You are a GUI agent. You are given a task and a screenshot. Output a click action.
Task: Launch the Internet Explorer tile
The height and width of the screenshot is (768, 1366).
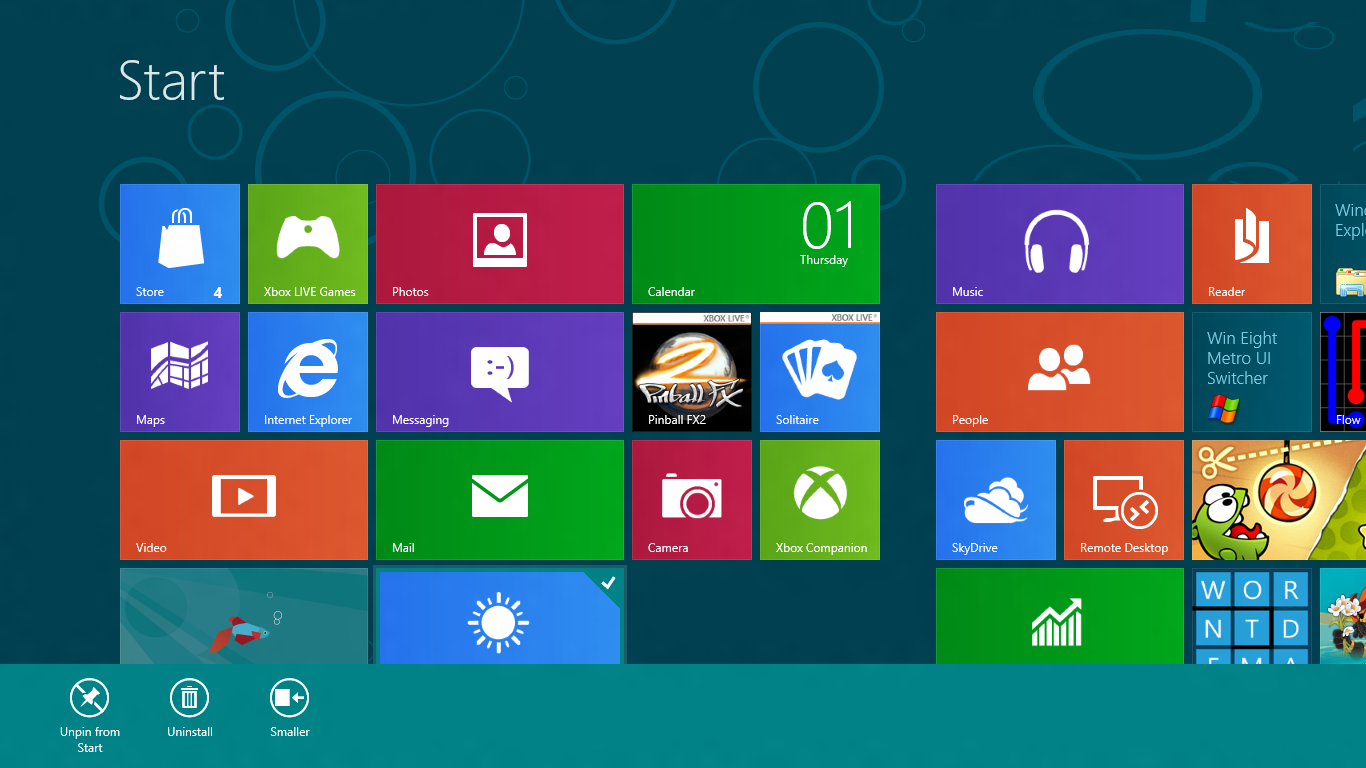tap(308, 372)
